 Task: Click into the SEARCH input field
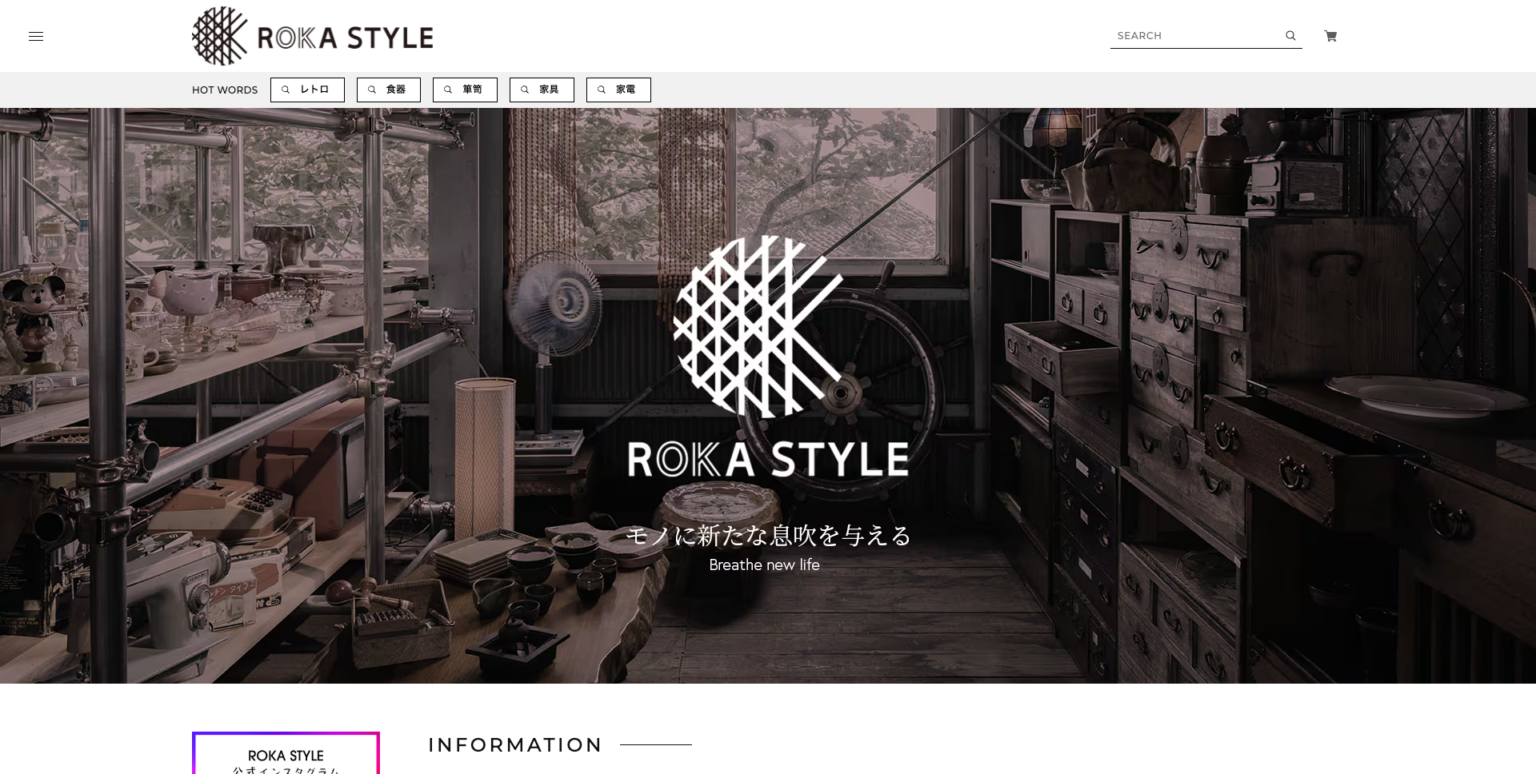tap(1190, 35)
